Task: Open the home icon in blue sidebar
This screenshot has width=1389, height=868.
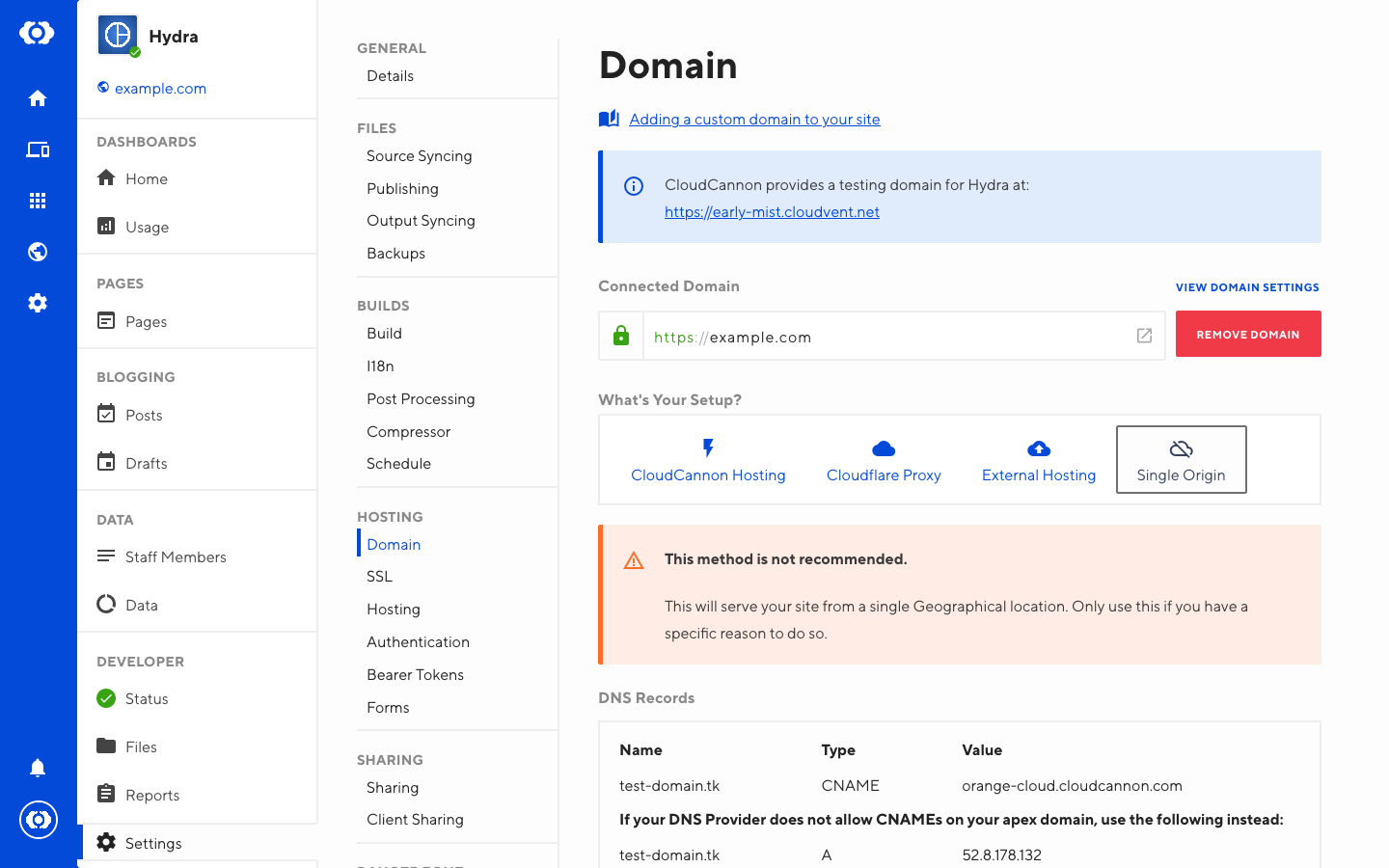Action: 38,98
